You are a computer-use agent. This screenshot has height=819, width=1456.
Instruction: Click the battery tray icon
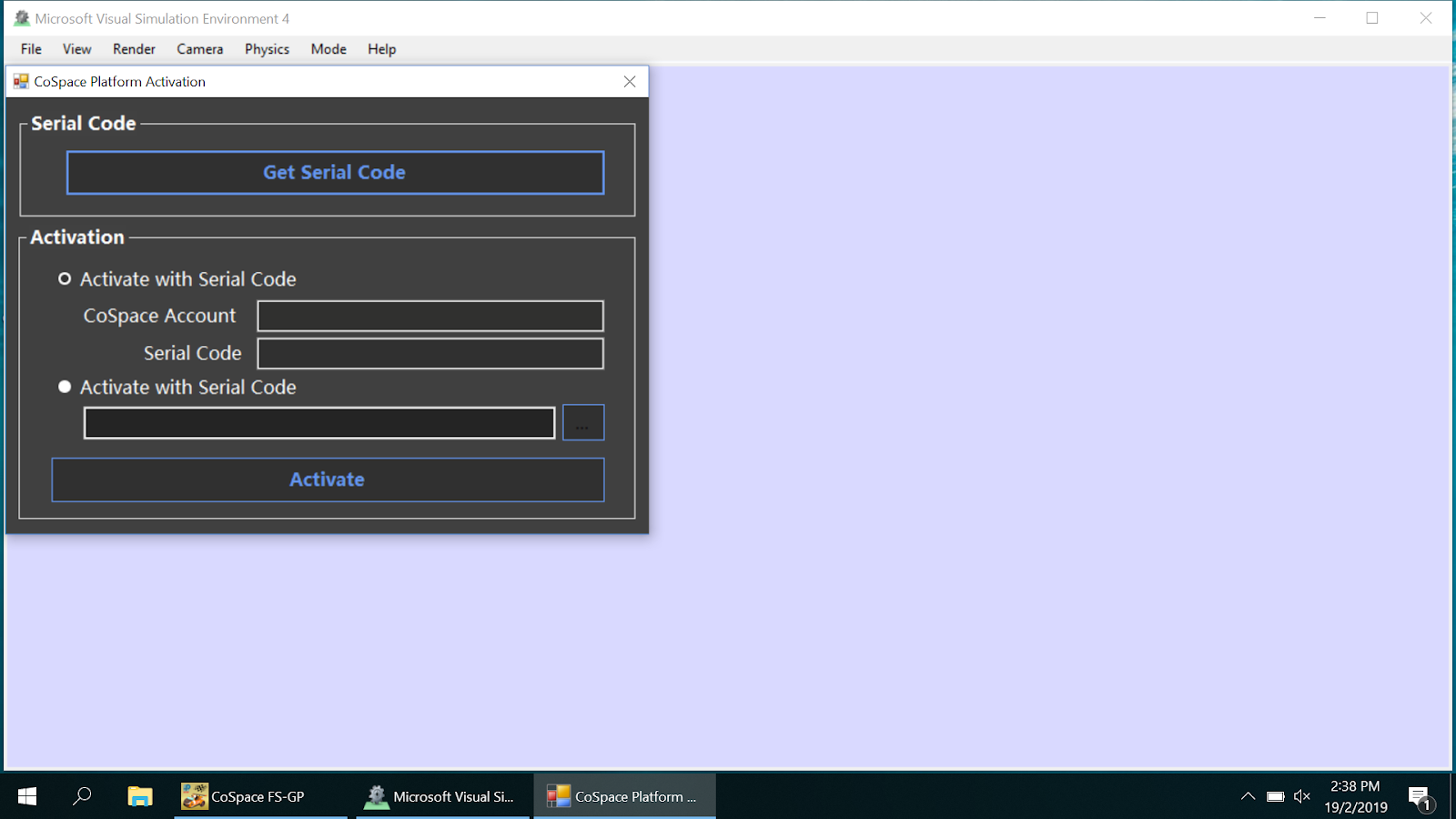[1276, 796]
